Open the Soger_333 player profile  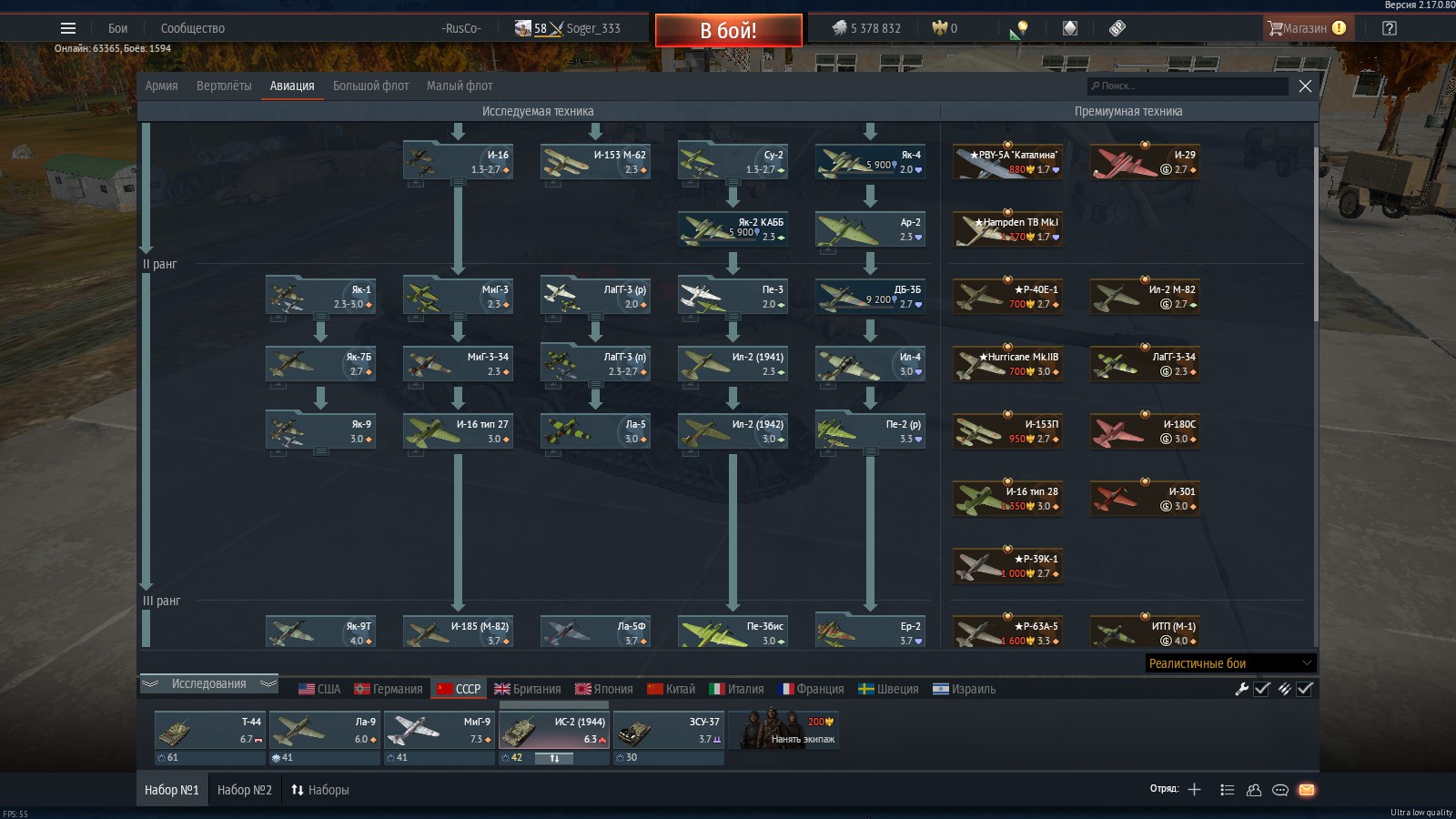pos(593,28)
